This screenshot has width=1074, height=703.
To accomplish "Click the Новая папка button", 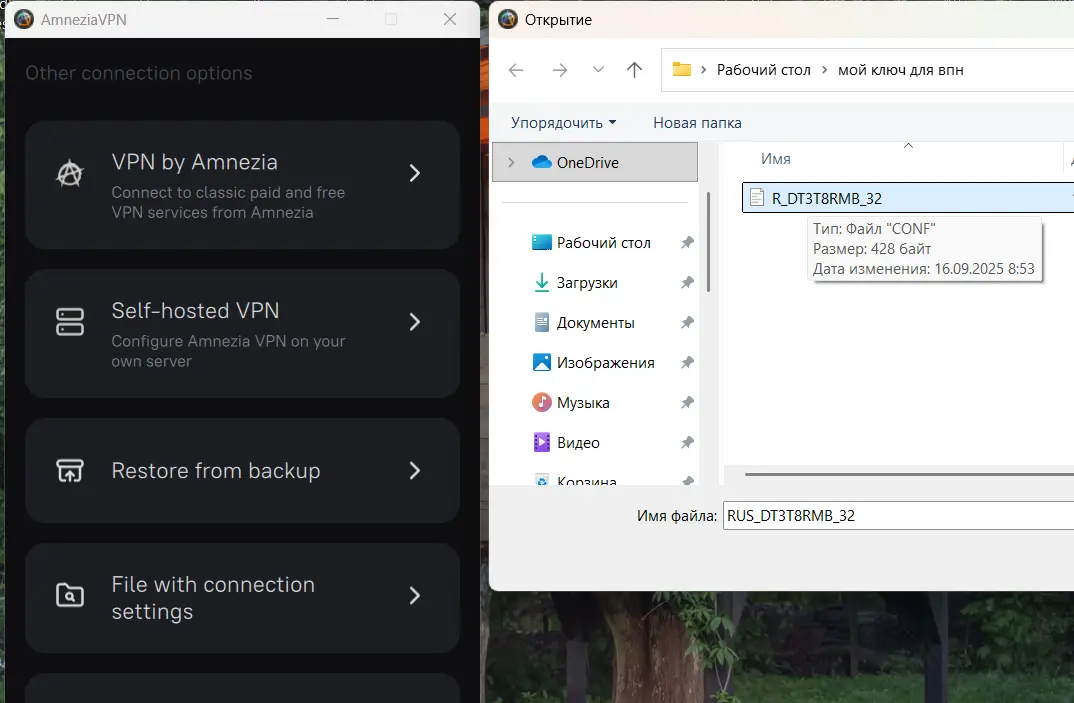I will [x=697, y=123].
